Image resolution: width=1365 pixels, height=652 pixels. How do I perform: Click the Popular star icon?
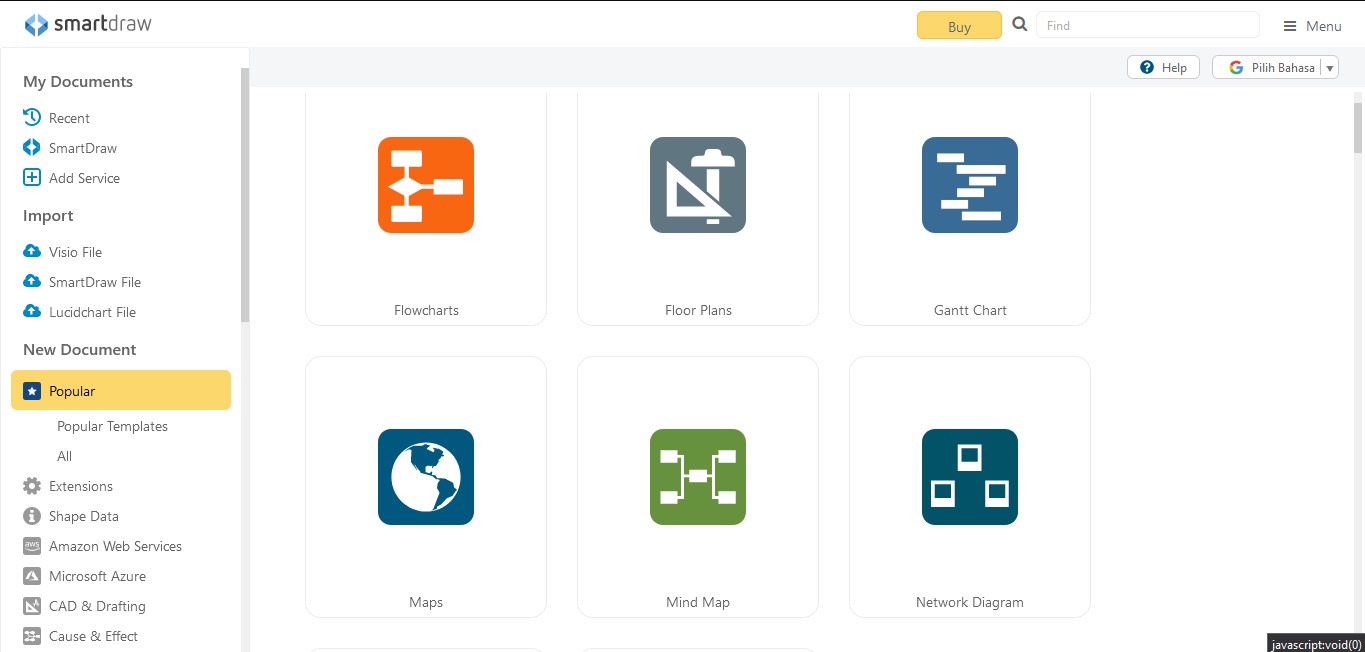click(x=32, y=391)
